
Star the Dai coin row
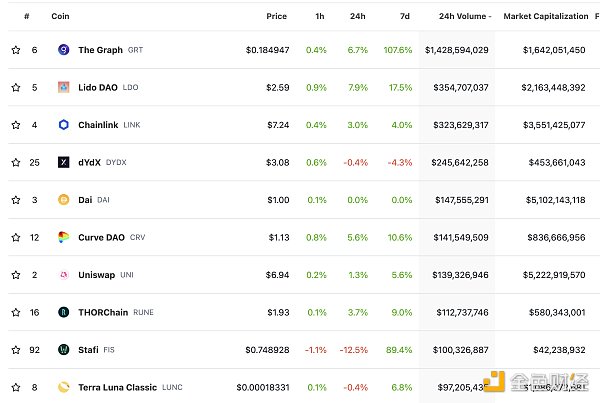pos(16,200)
